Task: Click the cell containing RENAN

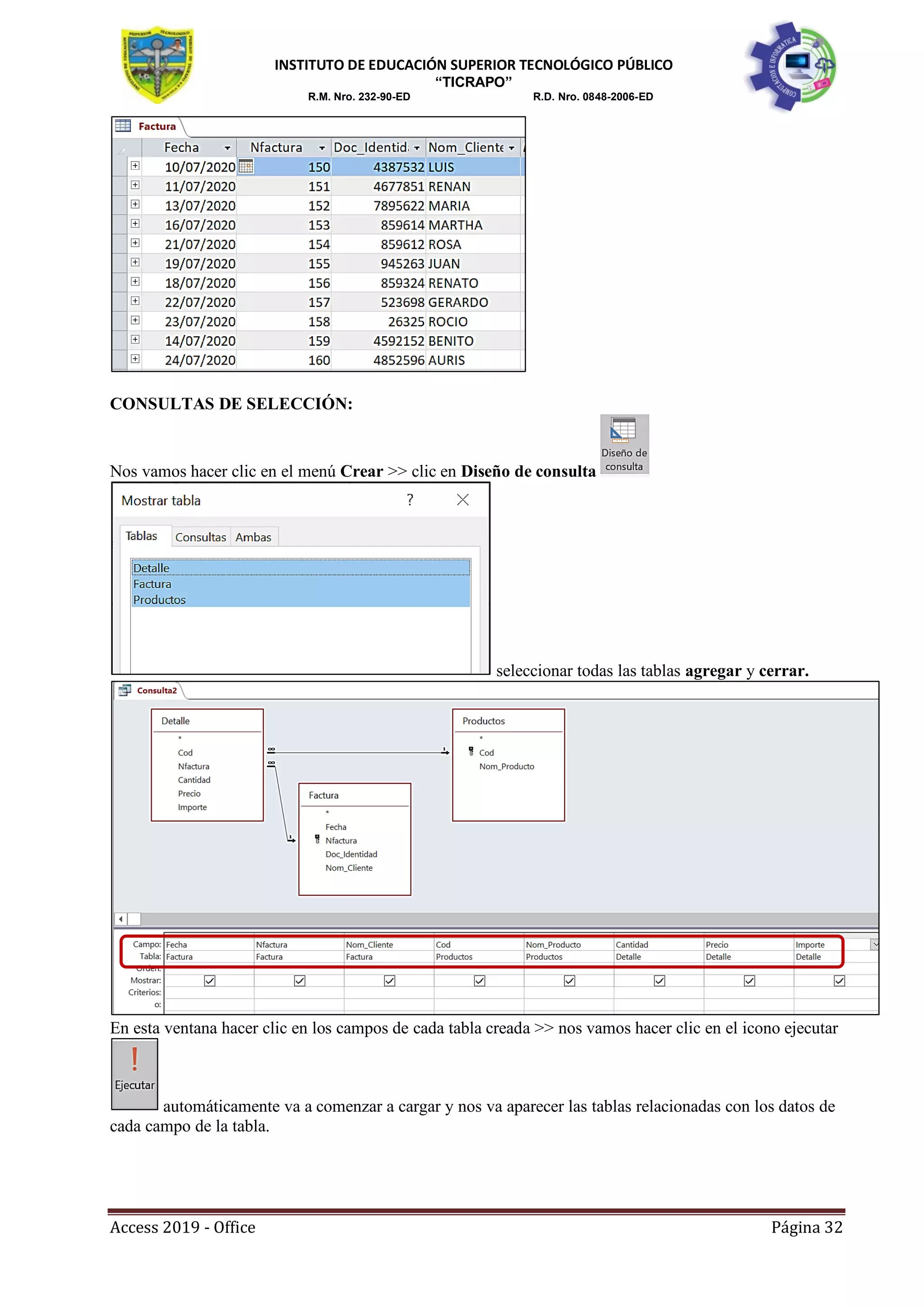Action: (473, 186)
